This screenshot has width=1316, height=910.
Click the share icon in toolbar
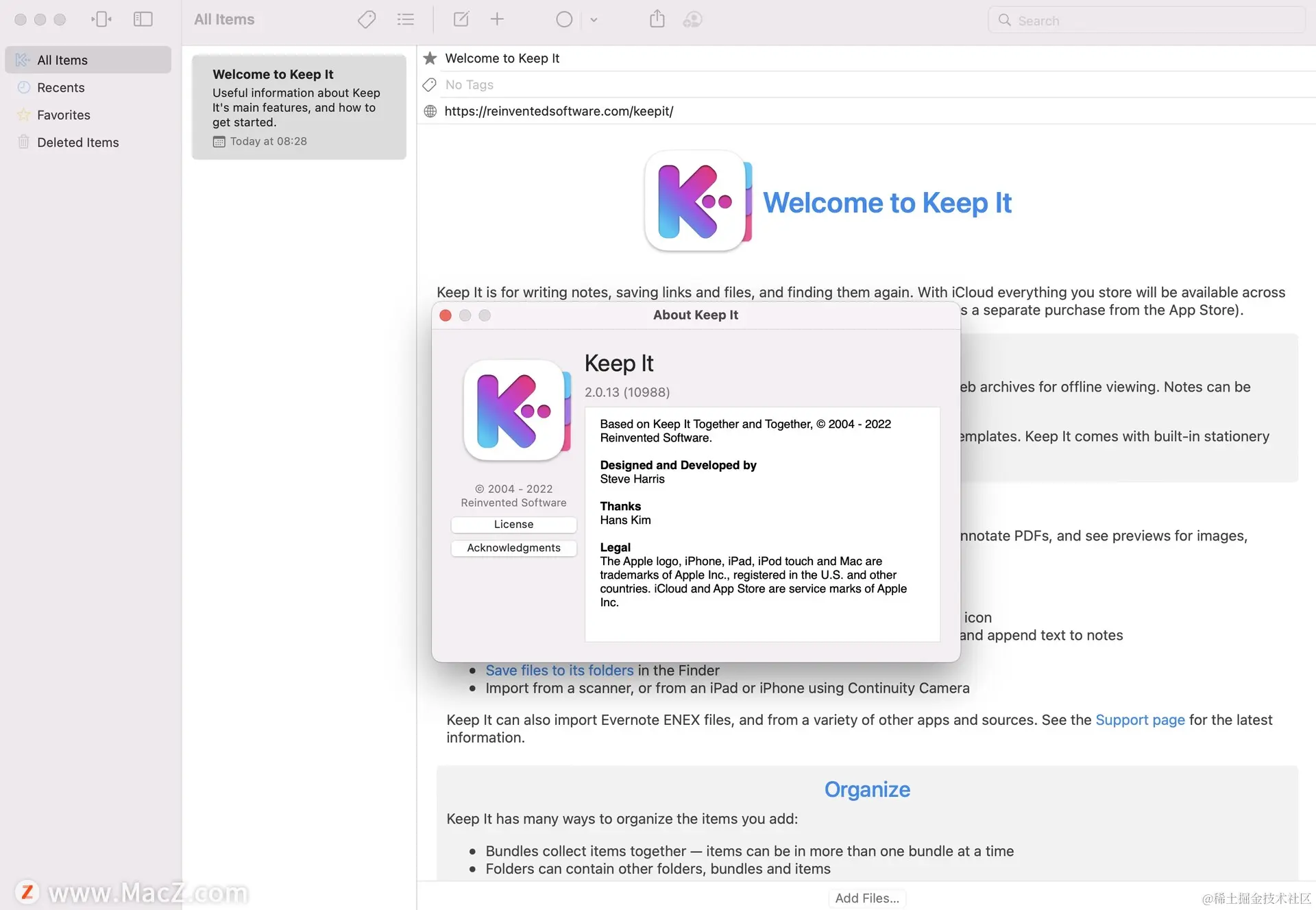click(x=657, y=19)
